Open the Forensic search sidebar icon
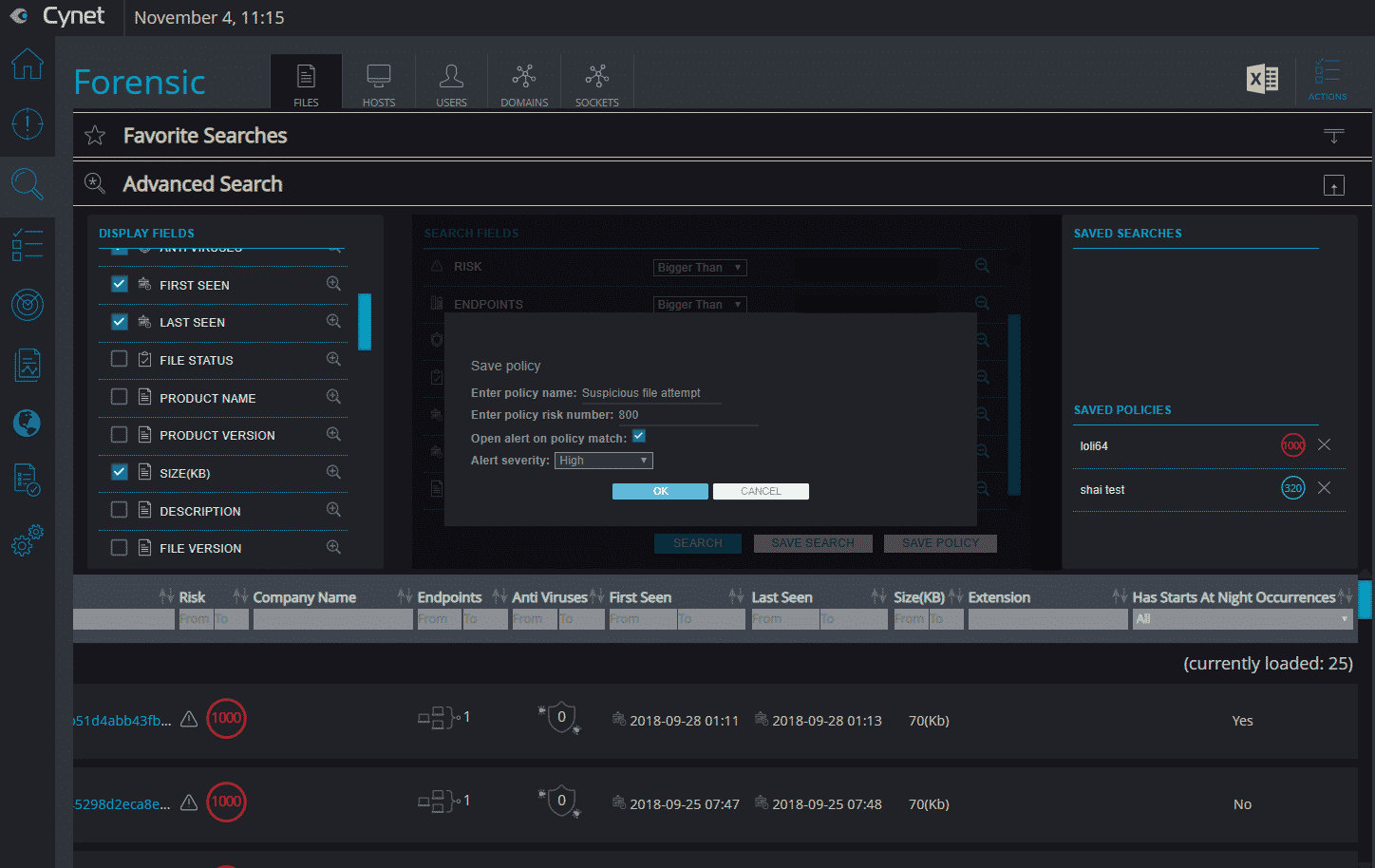The image size is (1375, 868). click(x=27, y=184)
